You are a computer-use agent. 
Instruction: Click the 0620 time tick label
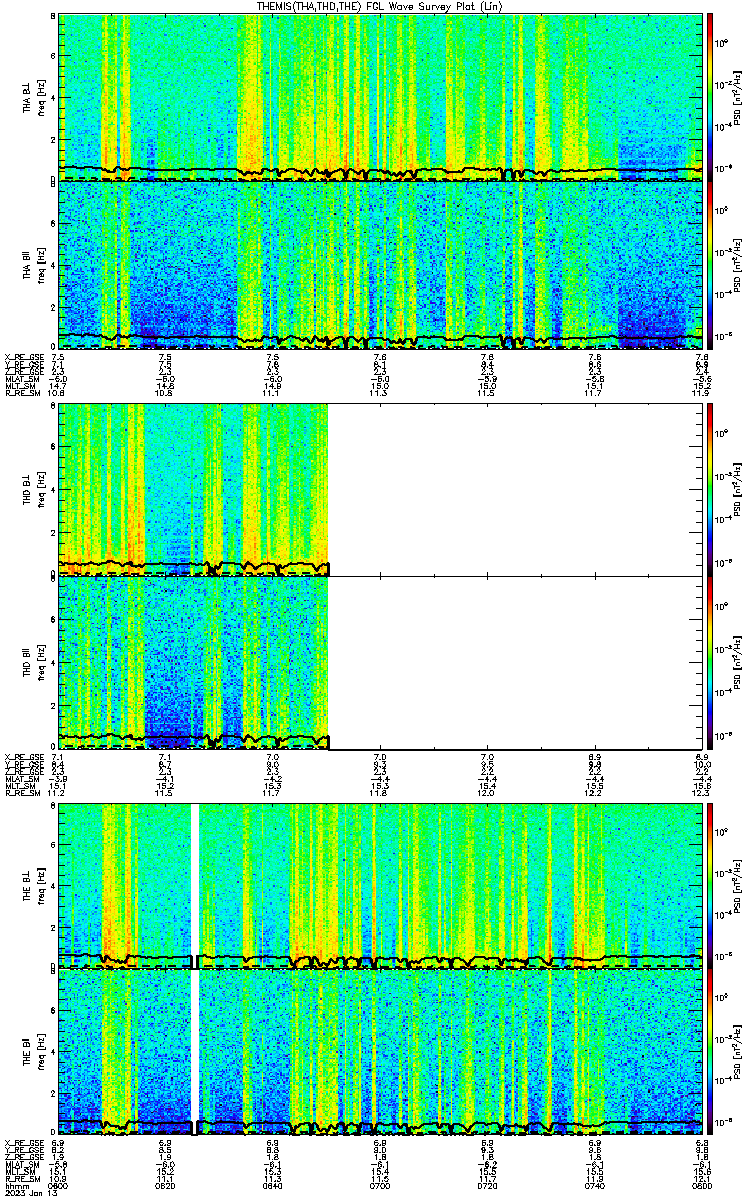click(x=166, y=1186)
